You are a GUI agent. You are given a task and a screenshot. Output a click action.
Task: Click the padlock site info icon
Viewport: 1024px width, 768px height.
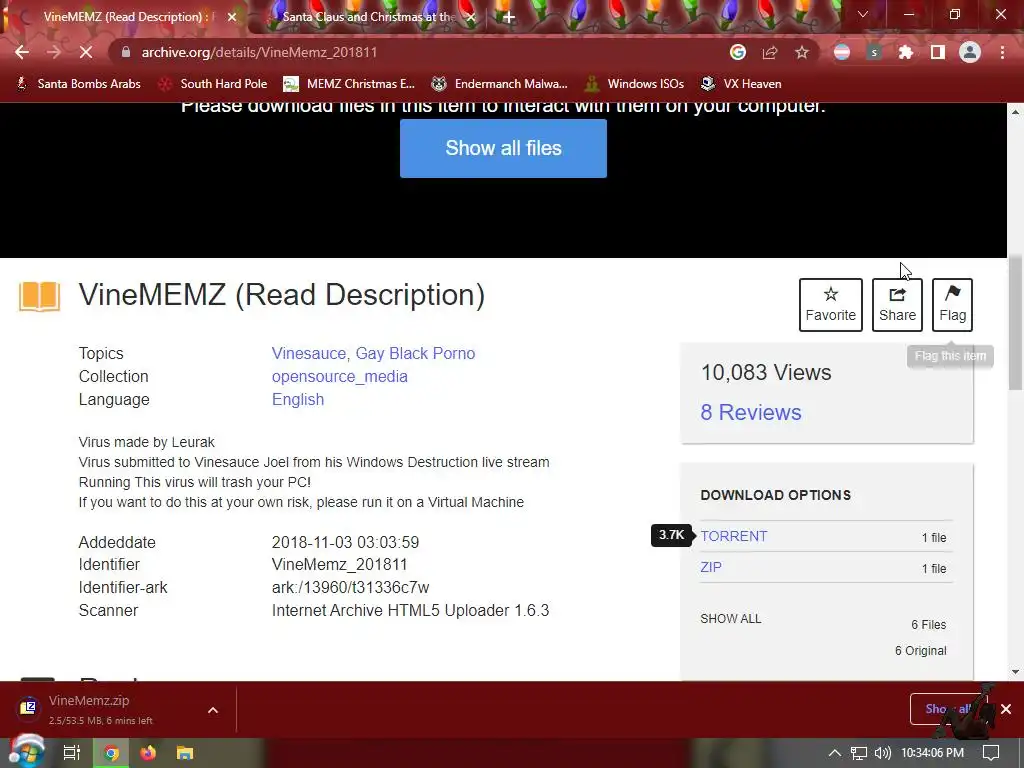(126, 52)
